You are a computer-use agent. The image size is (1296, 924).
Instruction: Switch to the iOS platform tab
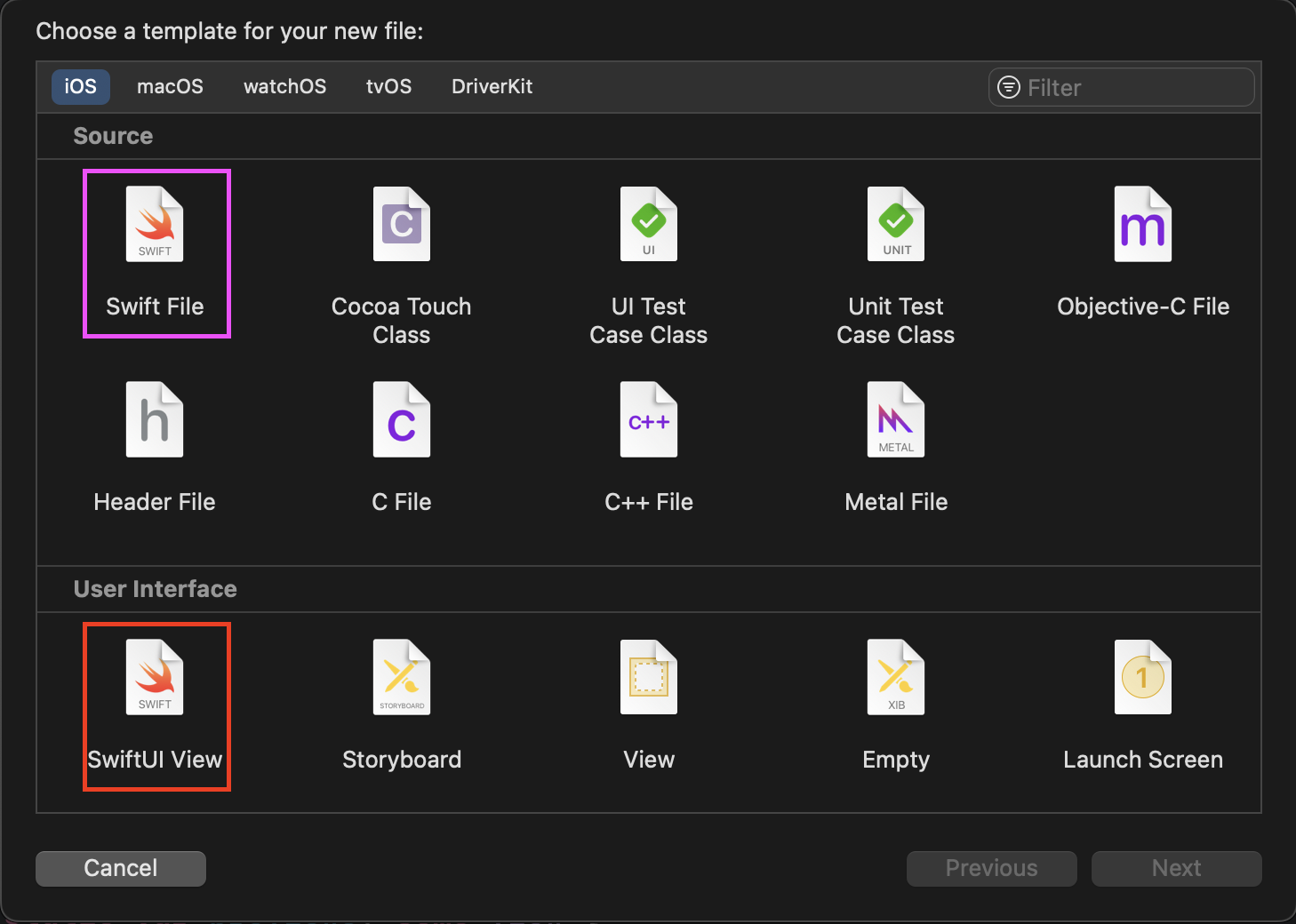pos(81,87)
